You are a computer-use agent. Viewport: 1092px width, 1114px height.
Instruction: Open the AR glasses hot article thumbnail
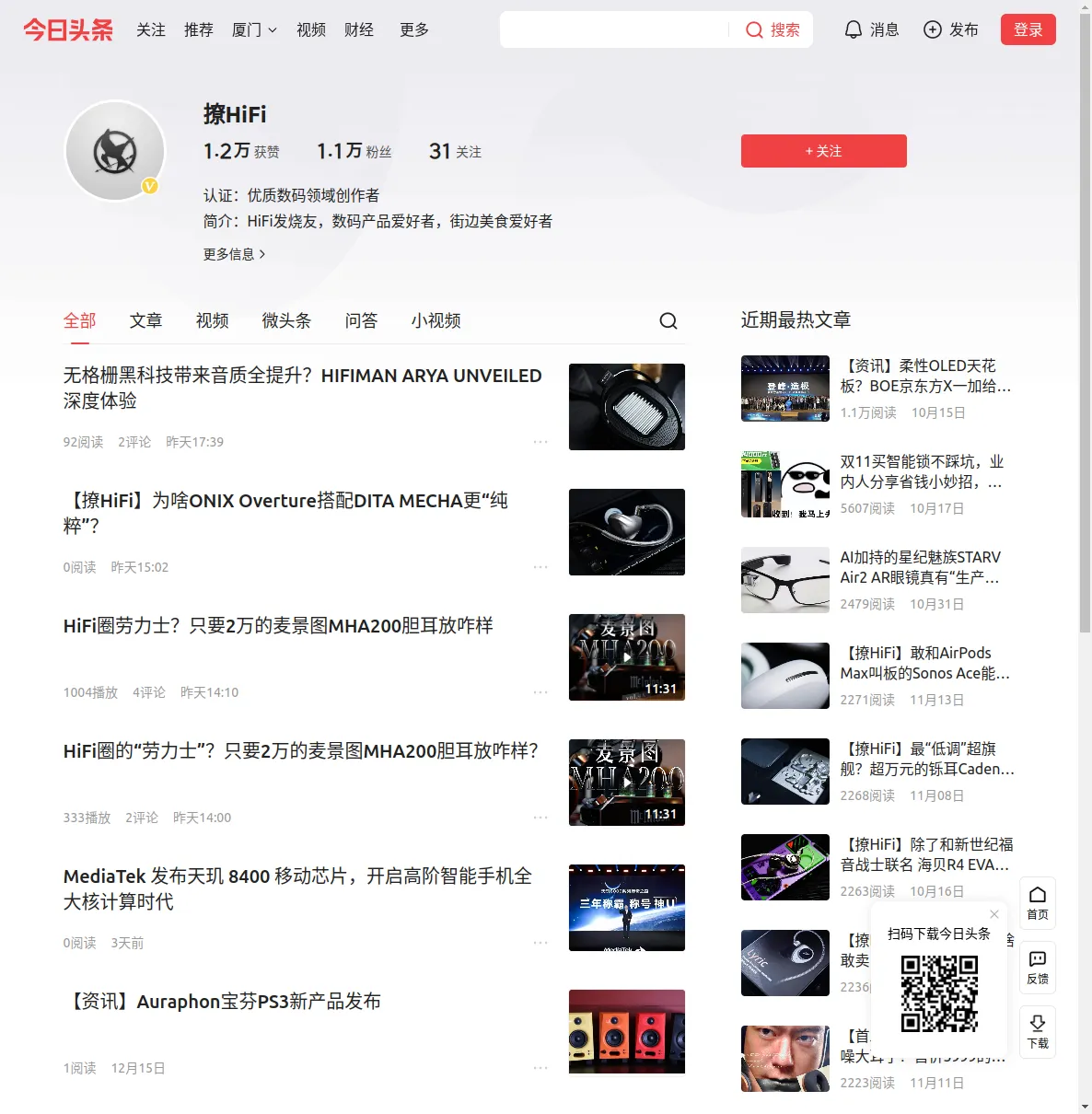(785, 580)
